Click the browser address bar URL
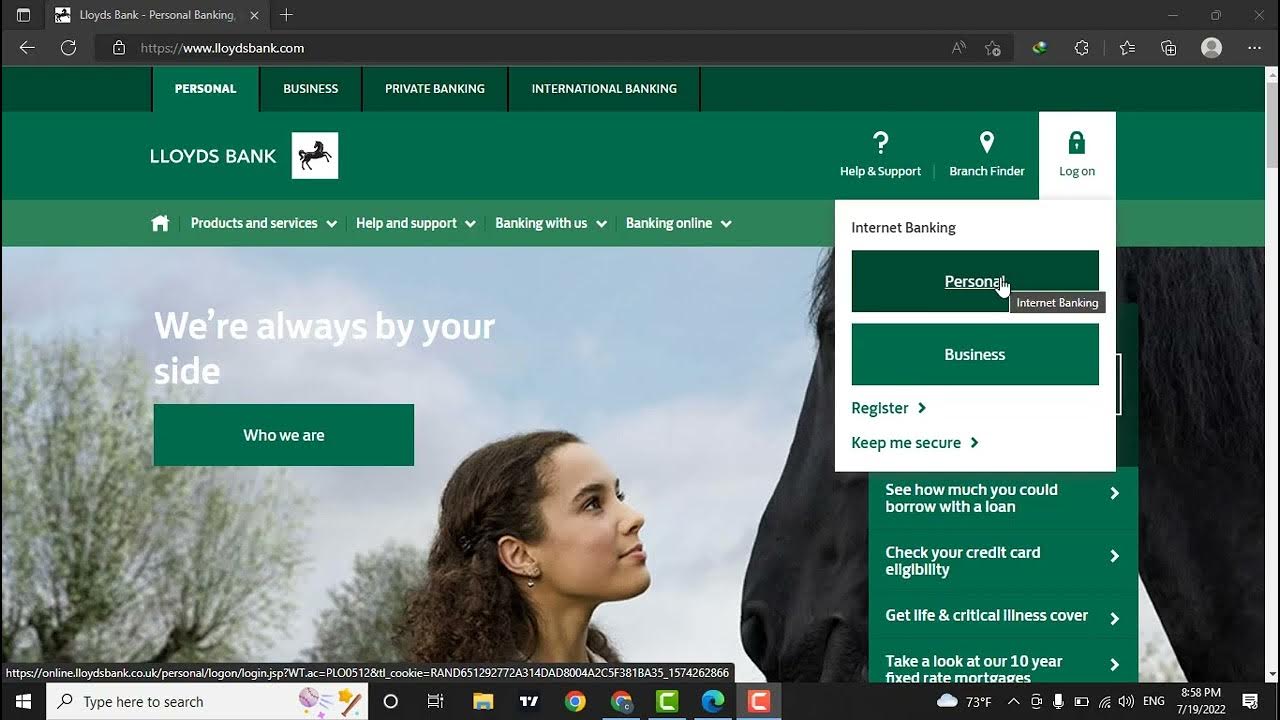This screenshot has width=1280, height=720. point(222,48)
